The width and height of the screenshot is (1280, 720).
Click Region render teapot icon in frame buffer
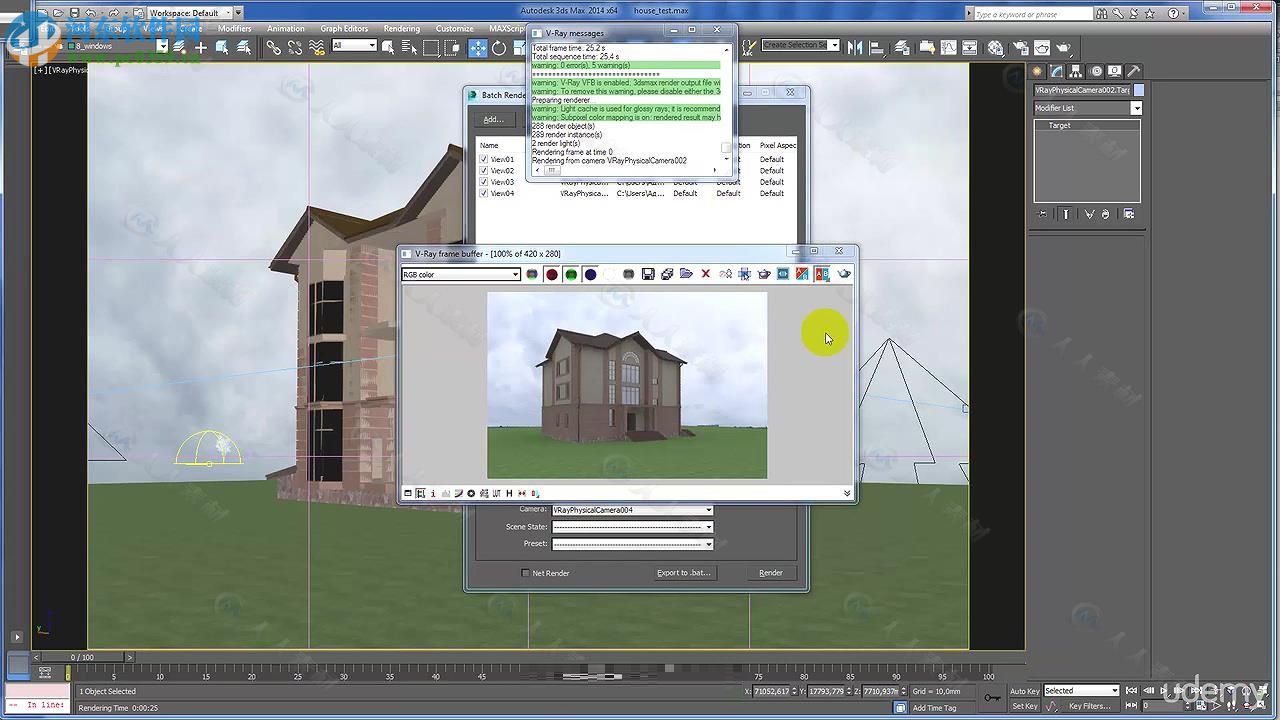[x=764, y=274]
